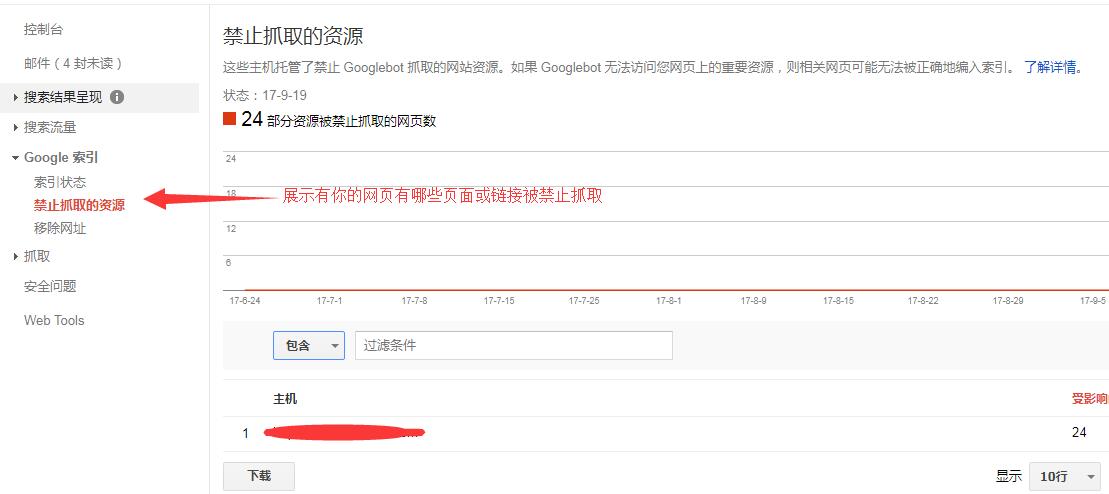
Task: Expand the 搜索结果呈现 section
Action: (x=63, y=98)
